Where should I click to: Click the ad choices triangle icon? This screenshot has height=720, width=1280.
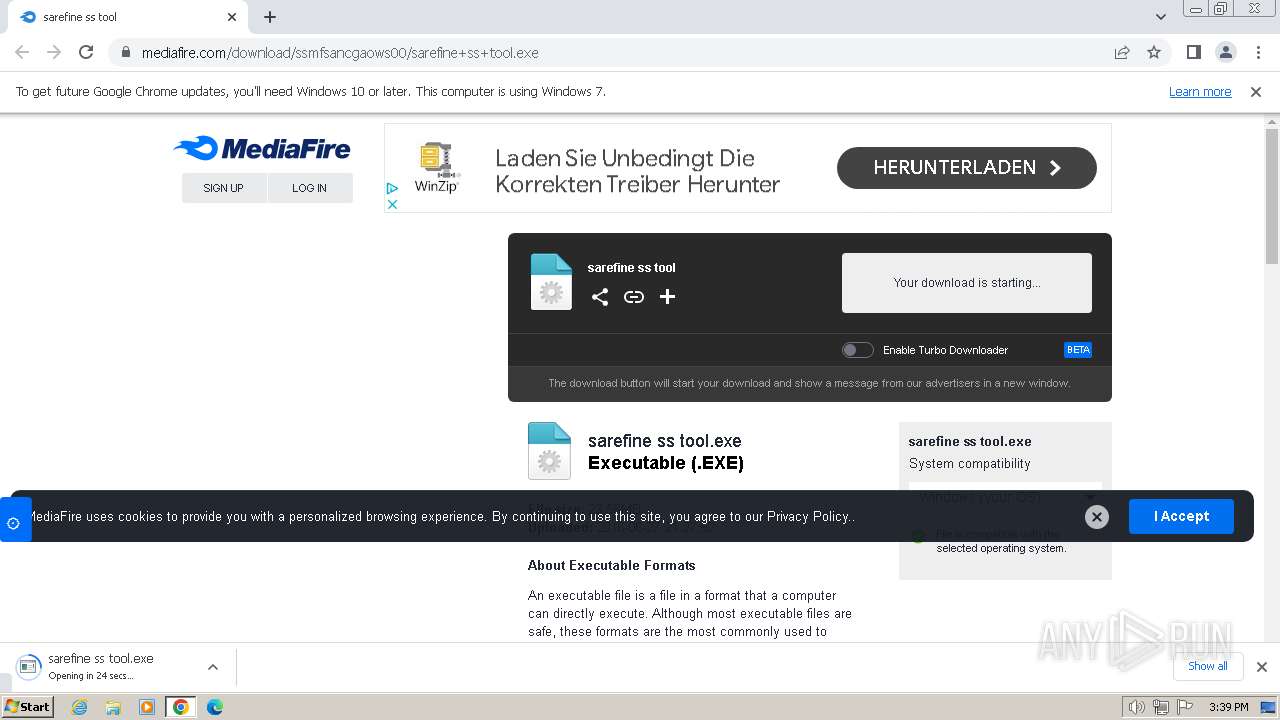pyautogui.click(x=392, y=188)
